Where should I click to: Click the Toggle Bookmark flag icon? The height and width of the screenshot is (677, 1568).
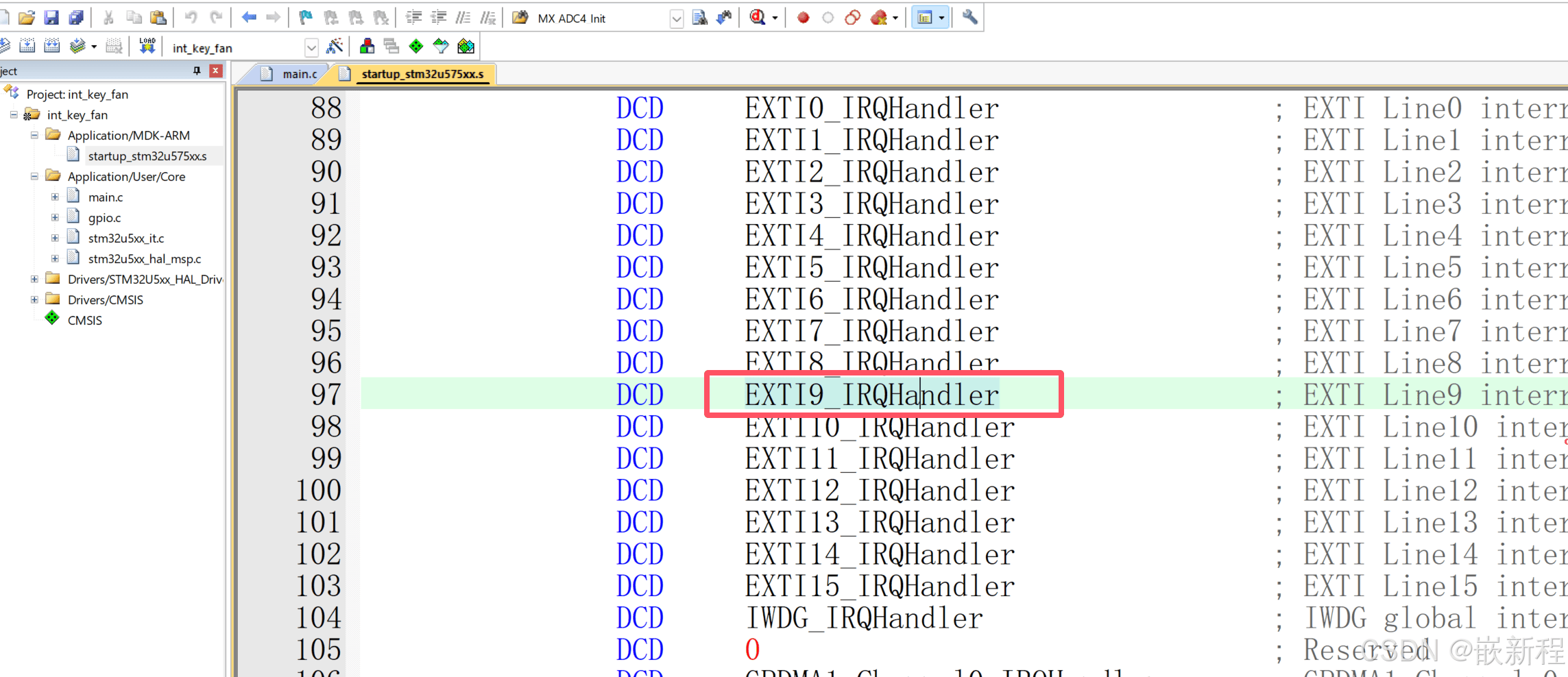(306, 18)
